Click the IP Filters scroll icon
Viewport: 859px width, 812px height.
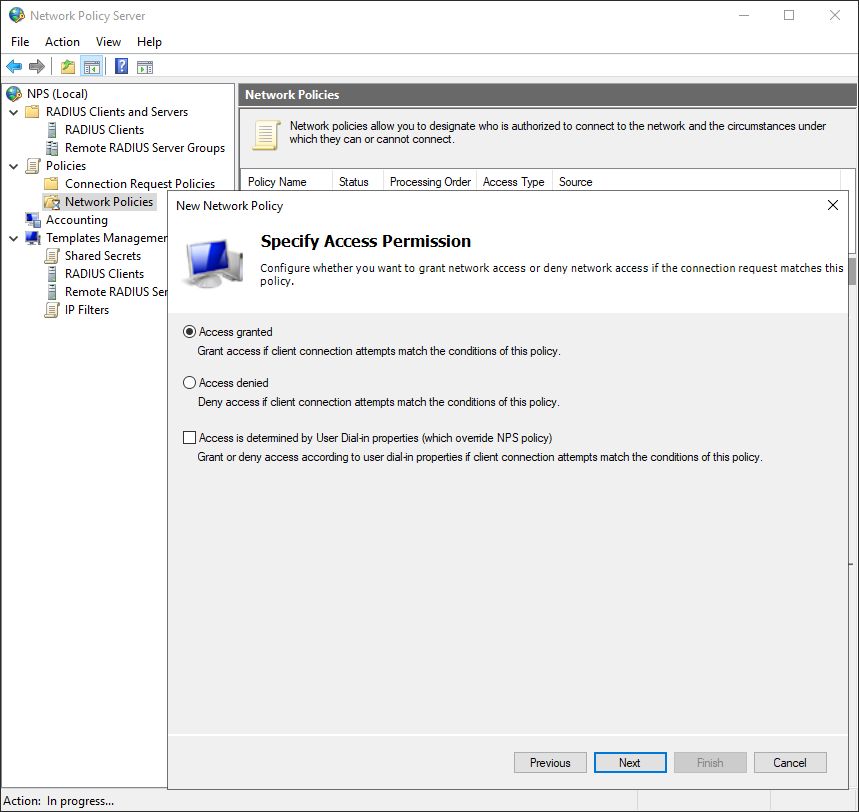pos(52,310)
